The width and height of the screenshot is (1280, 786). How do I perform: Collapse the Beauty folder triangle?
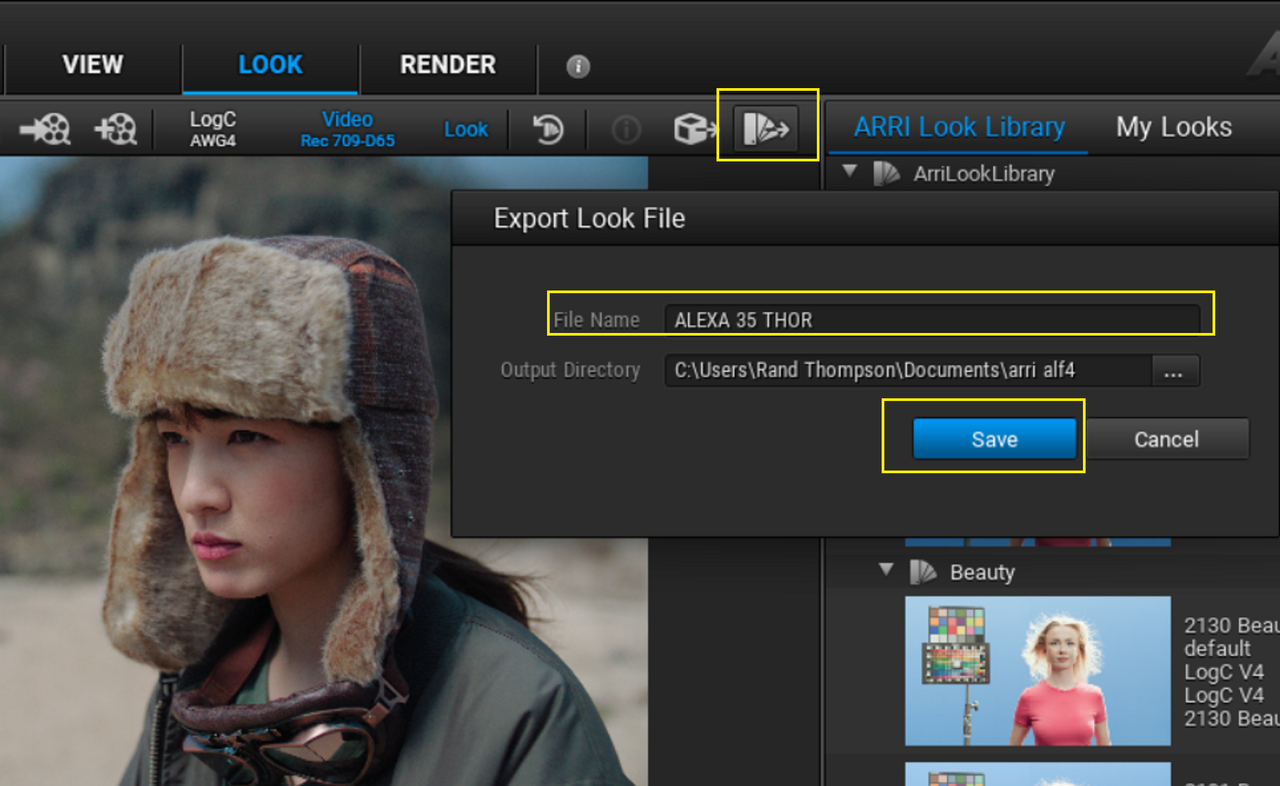[886, 569]
